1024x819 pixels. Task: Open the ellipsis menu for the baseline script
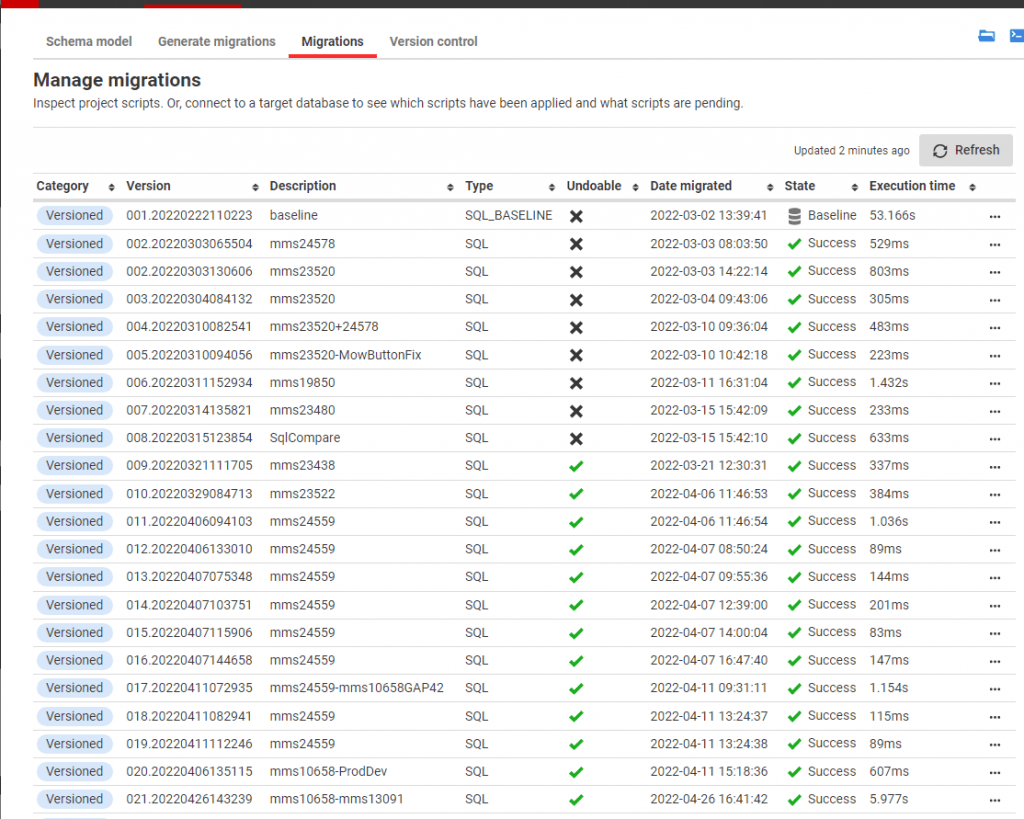pos(994,216)
